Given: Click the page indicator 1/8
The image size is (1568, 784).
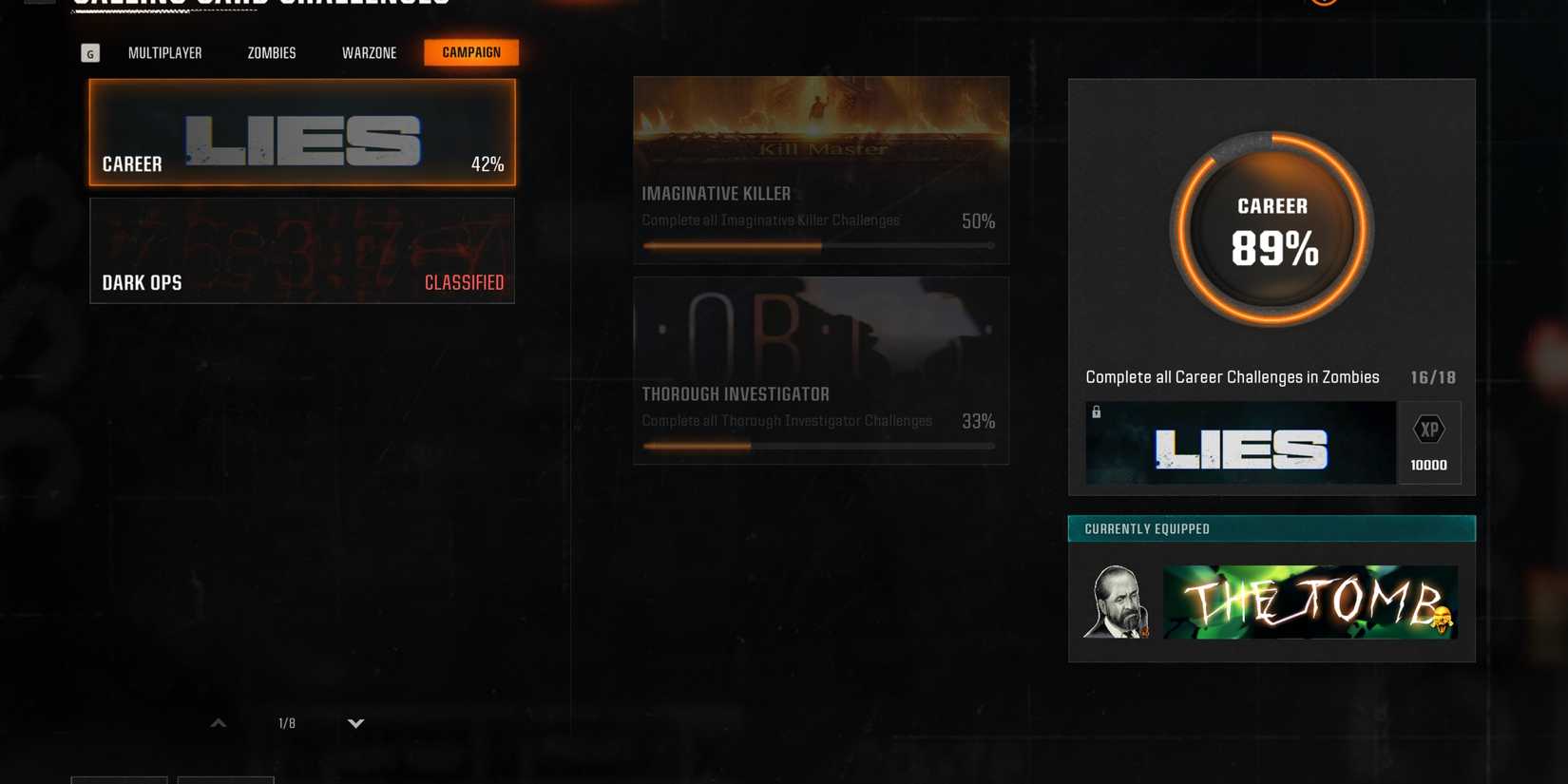Looking at the screenshot, I should coord(287,723).
